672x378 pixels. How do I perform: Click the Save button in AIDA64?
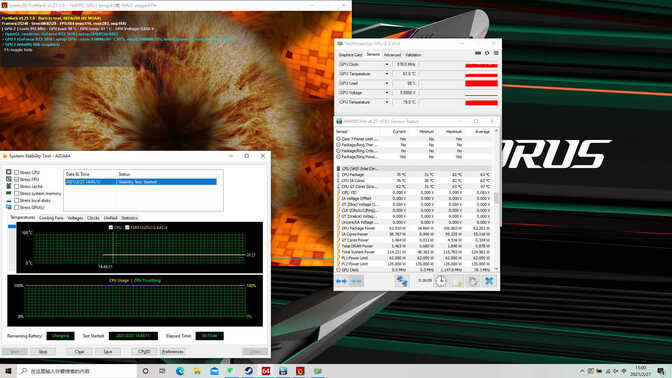click(x=108, y=351)
